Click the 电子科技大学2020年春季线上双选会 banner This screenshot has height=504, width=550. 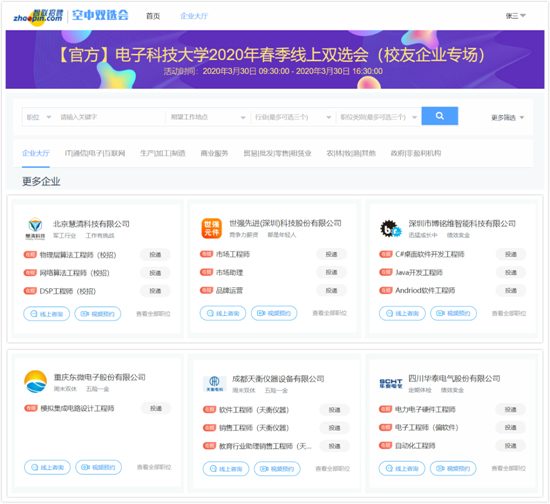tap(275, 59)
